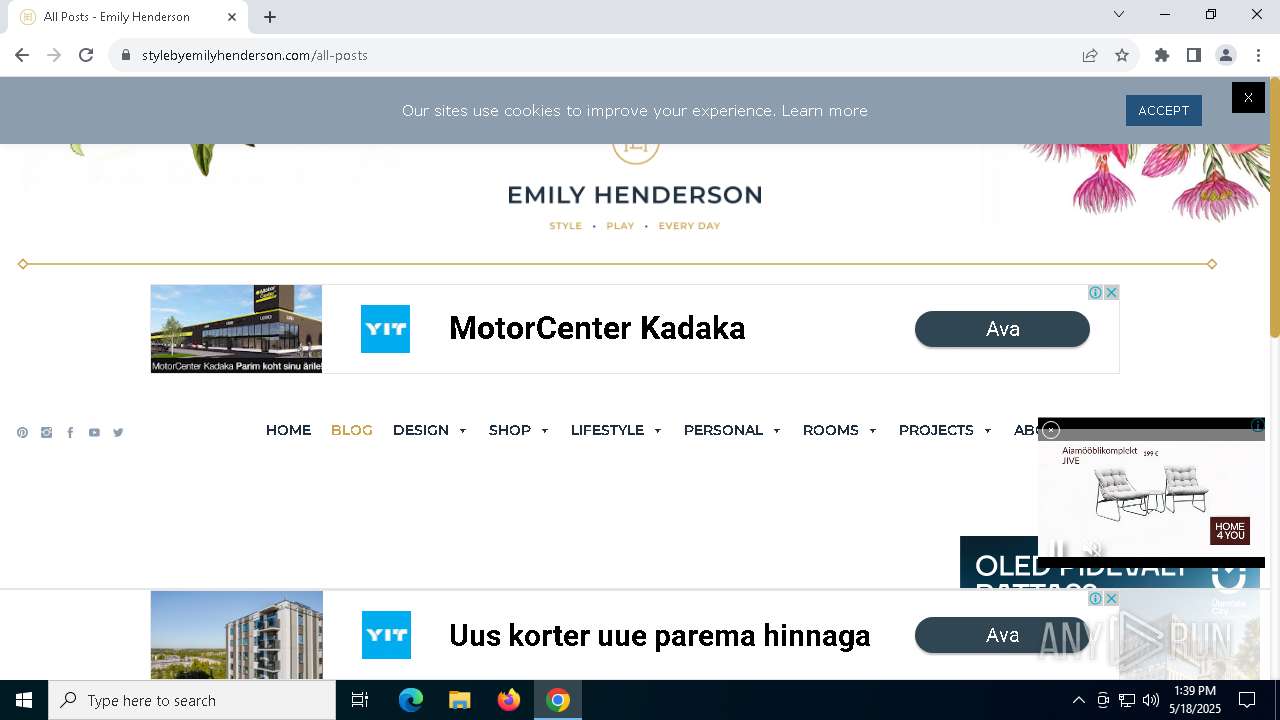Share this page icon in address bar
The height and width of the screenshot is (720, 1280).
(1090, 55)
